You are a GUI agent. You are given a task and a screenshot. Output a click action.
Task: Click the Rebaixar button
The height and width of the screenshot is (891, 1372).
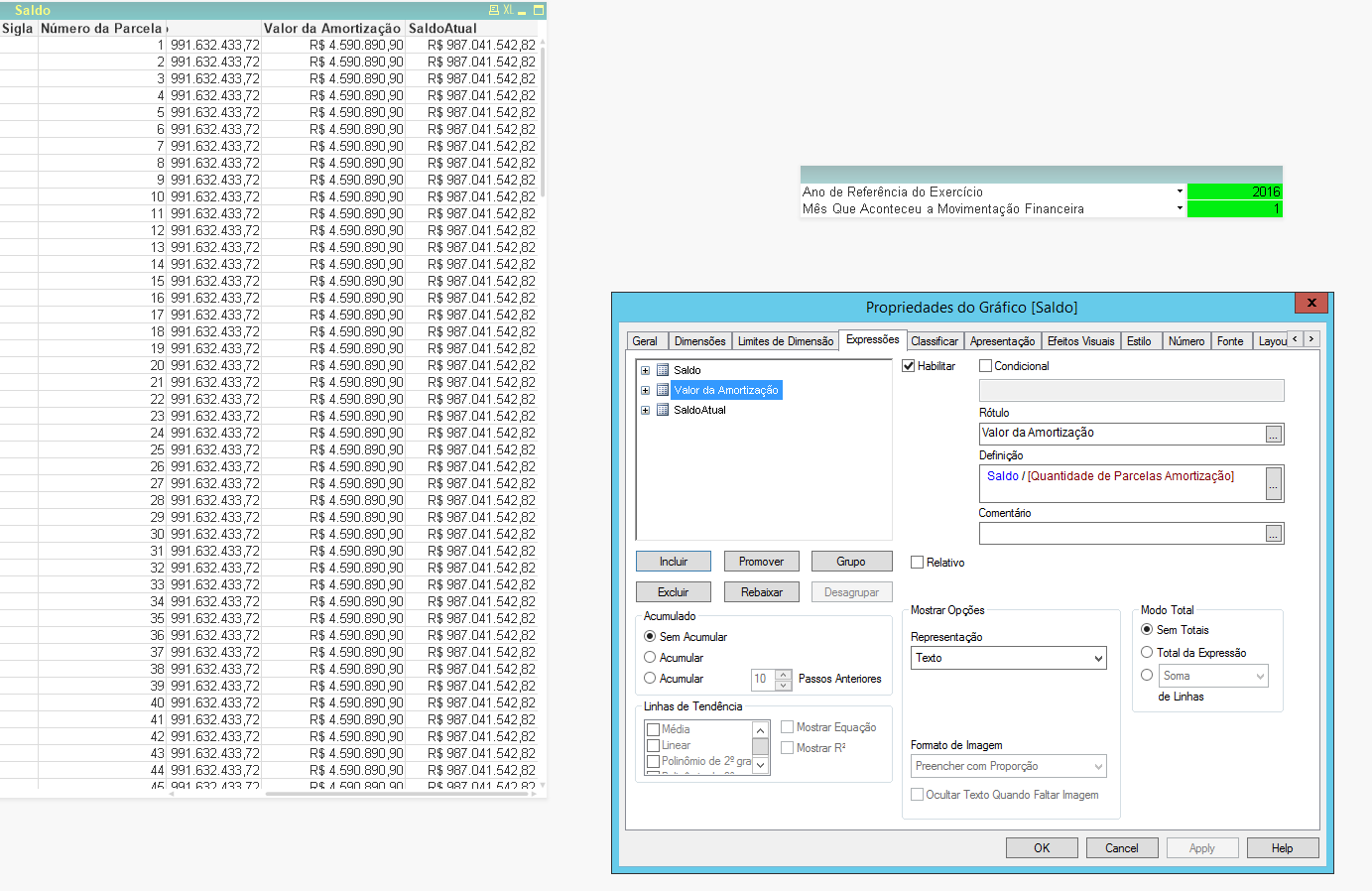click(x=762, y=592)
